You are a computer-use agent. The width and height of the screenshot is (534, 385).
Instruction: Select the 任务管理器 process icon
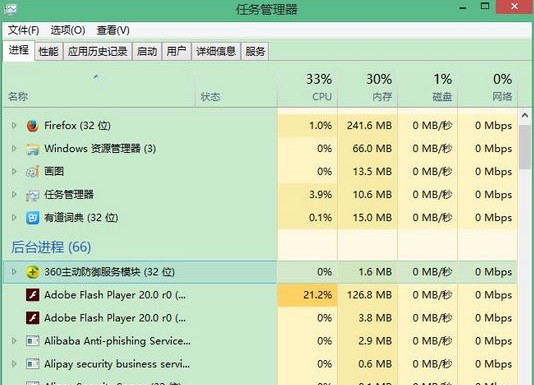tap(32, 195)
